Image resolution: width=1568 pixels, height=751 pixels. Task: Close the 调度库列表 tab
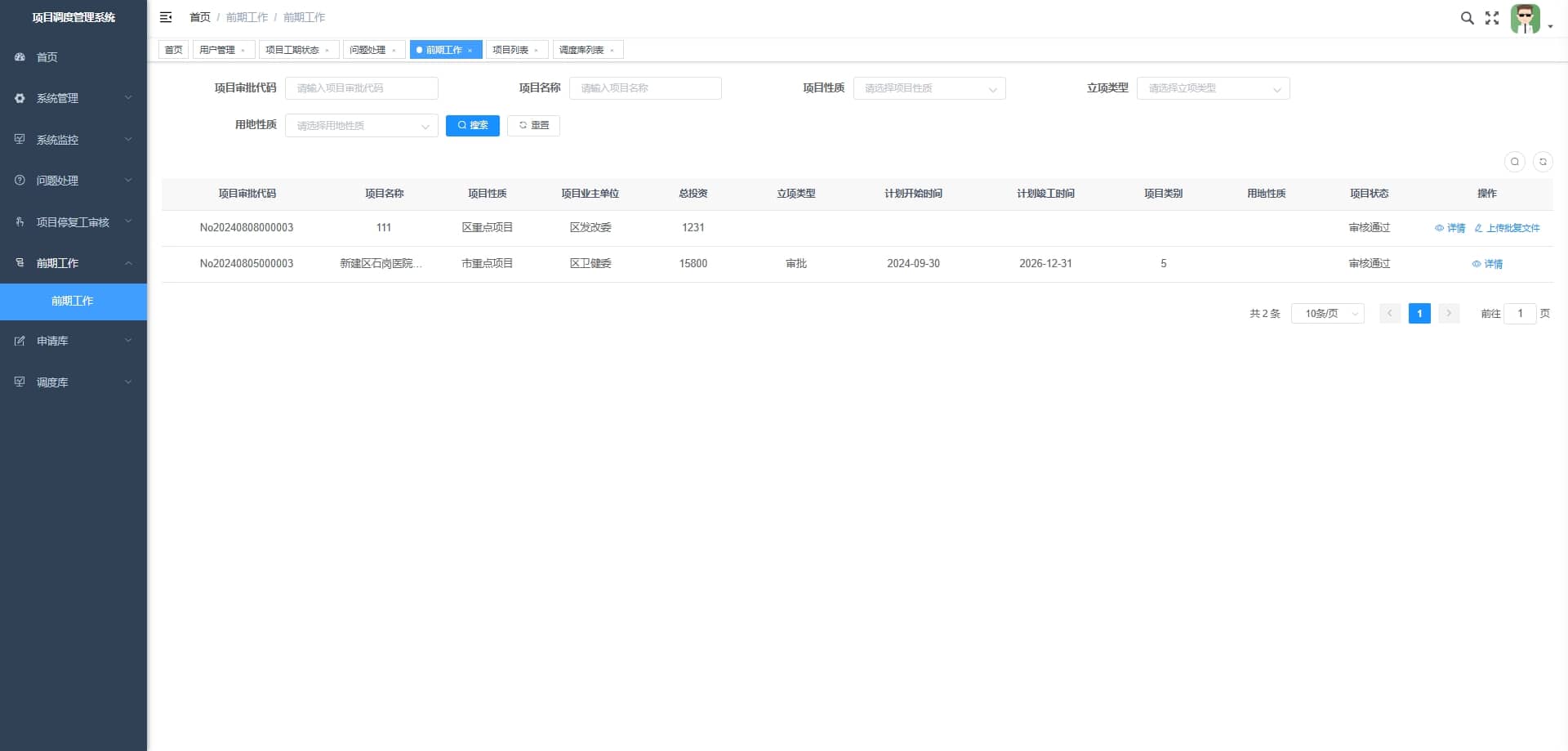tap(612, 51)
